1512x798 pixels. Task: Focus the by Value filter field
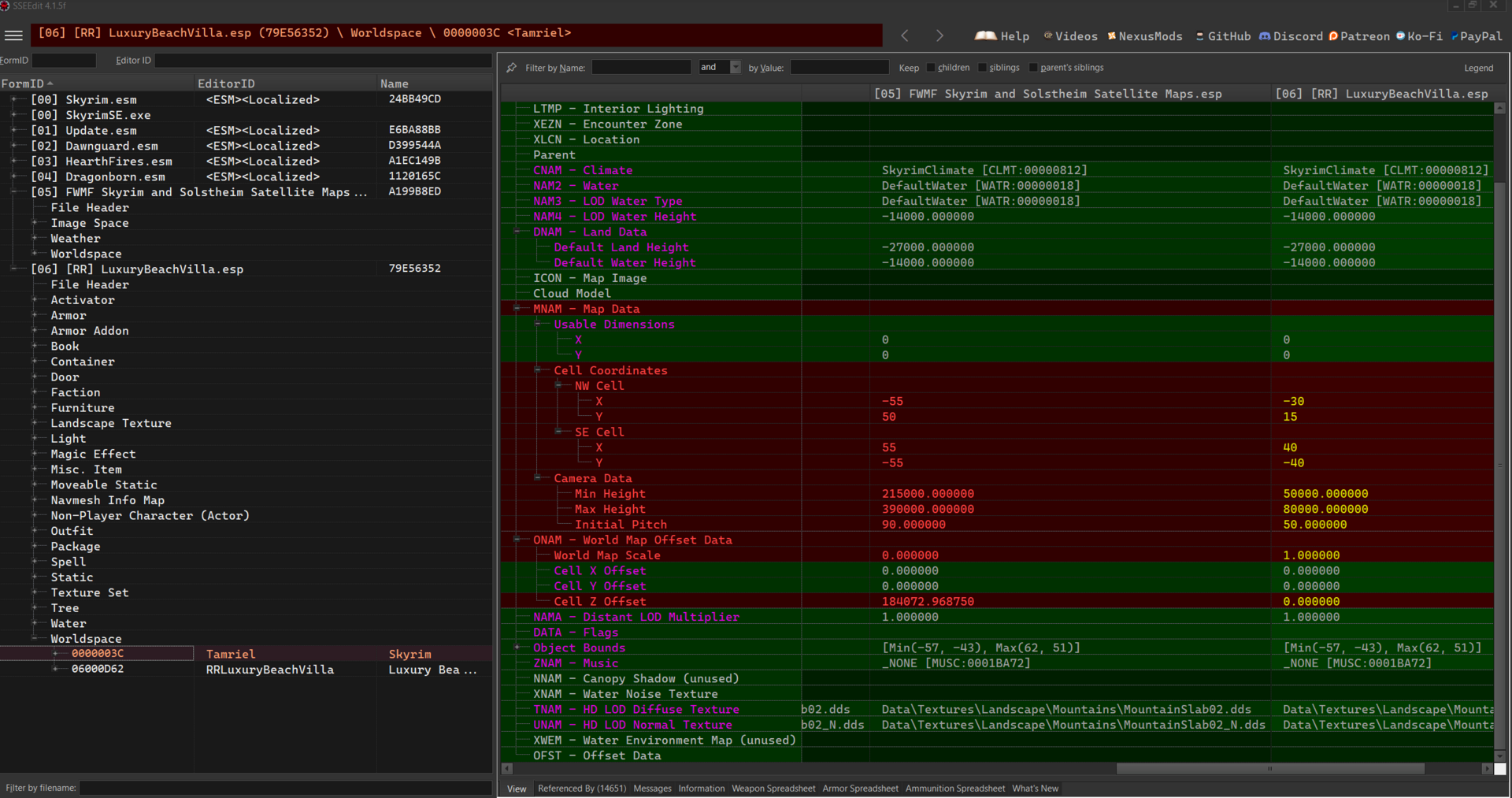tap(839, 67)
